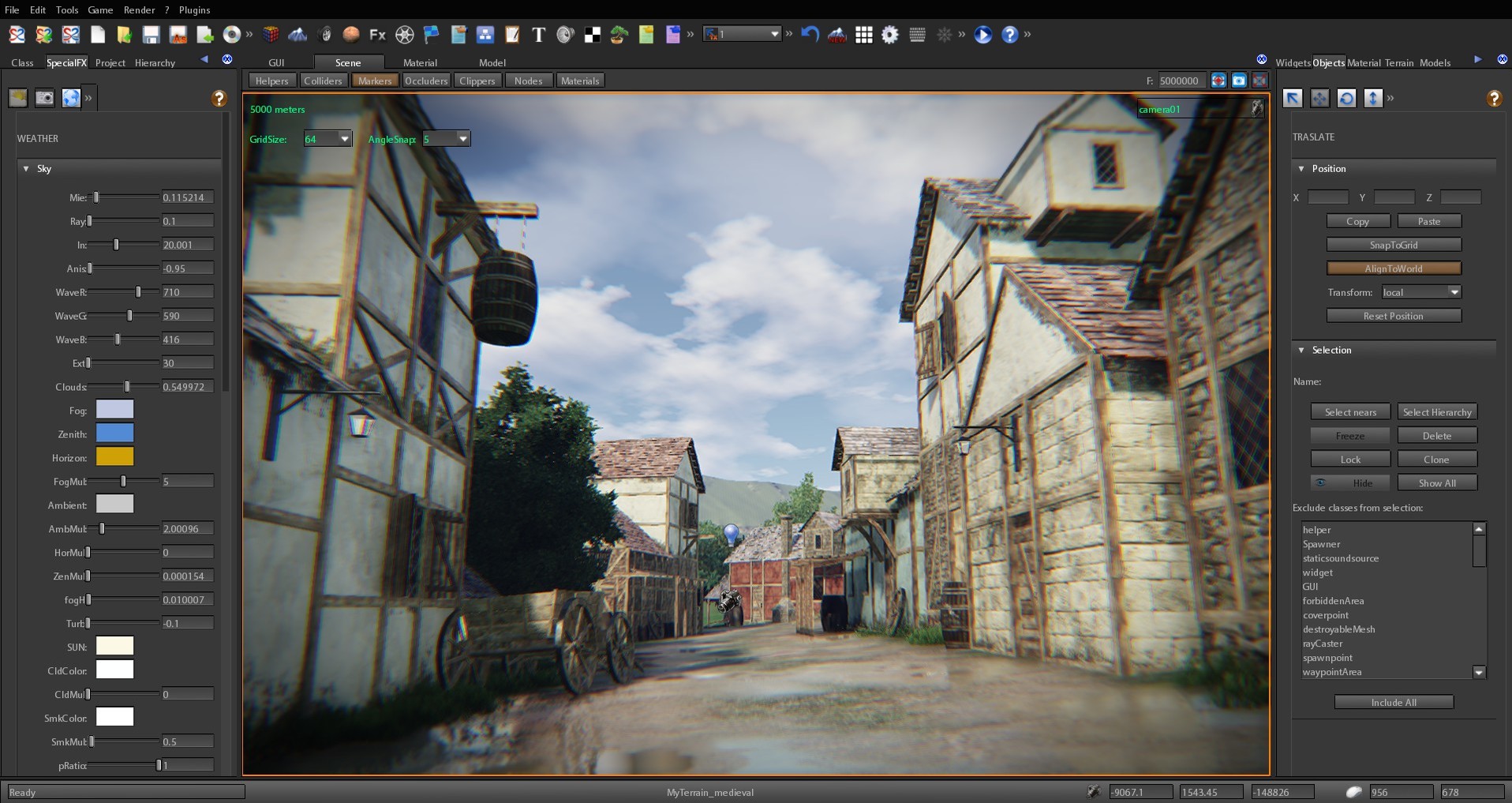
Task: Open the Plugins menu
Action: click(193, 10)
